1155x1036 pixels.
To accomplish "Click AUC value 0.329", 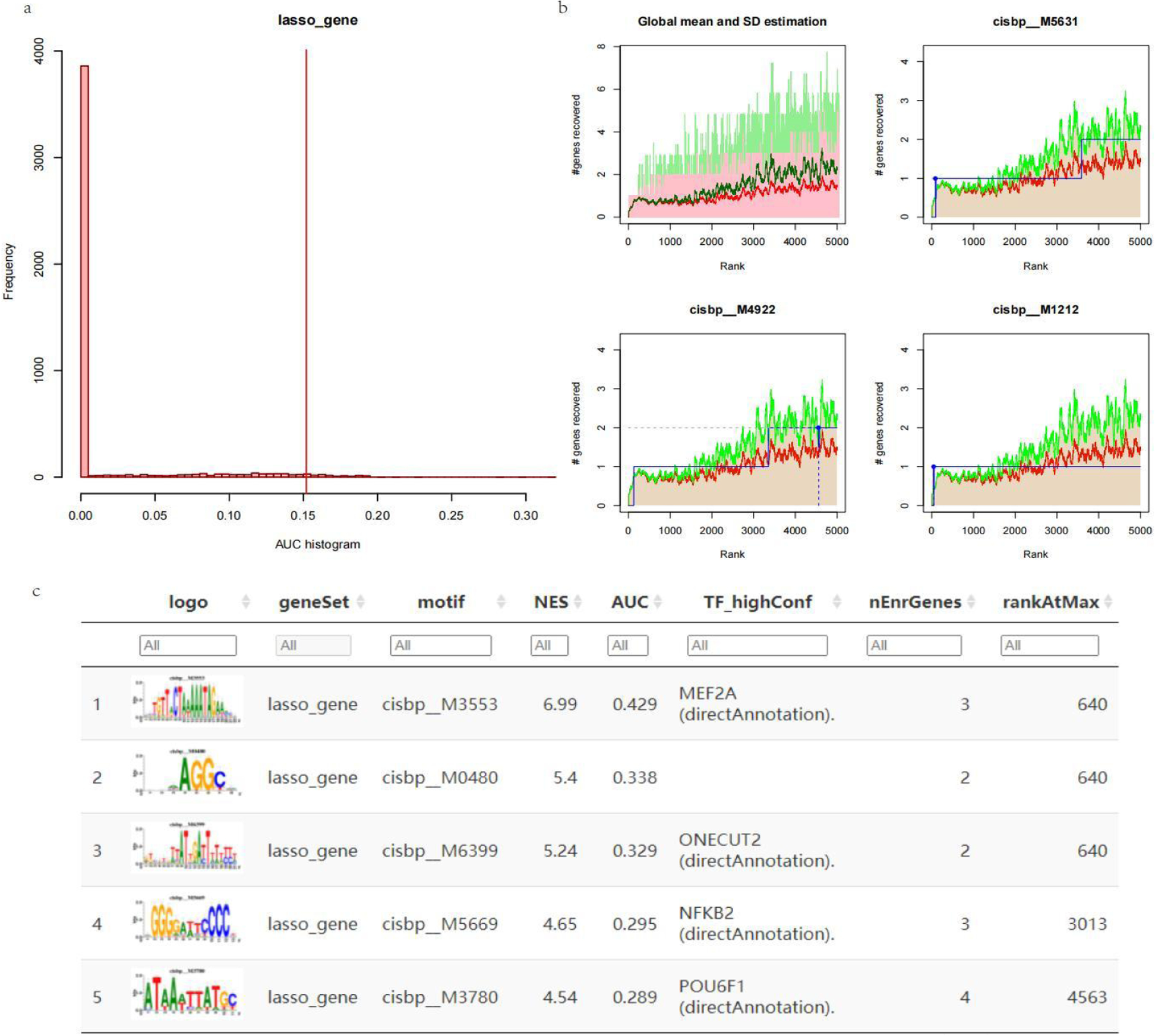I will coord(635,851).
